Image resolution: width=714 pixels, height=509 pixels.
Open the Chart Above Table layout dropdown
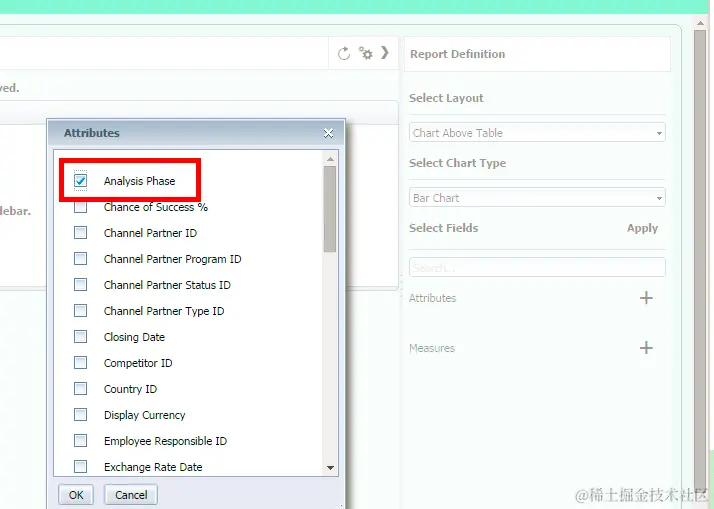[537, 133]
